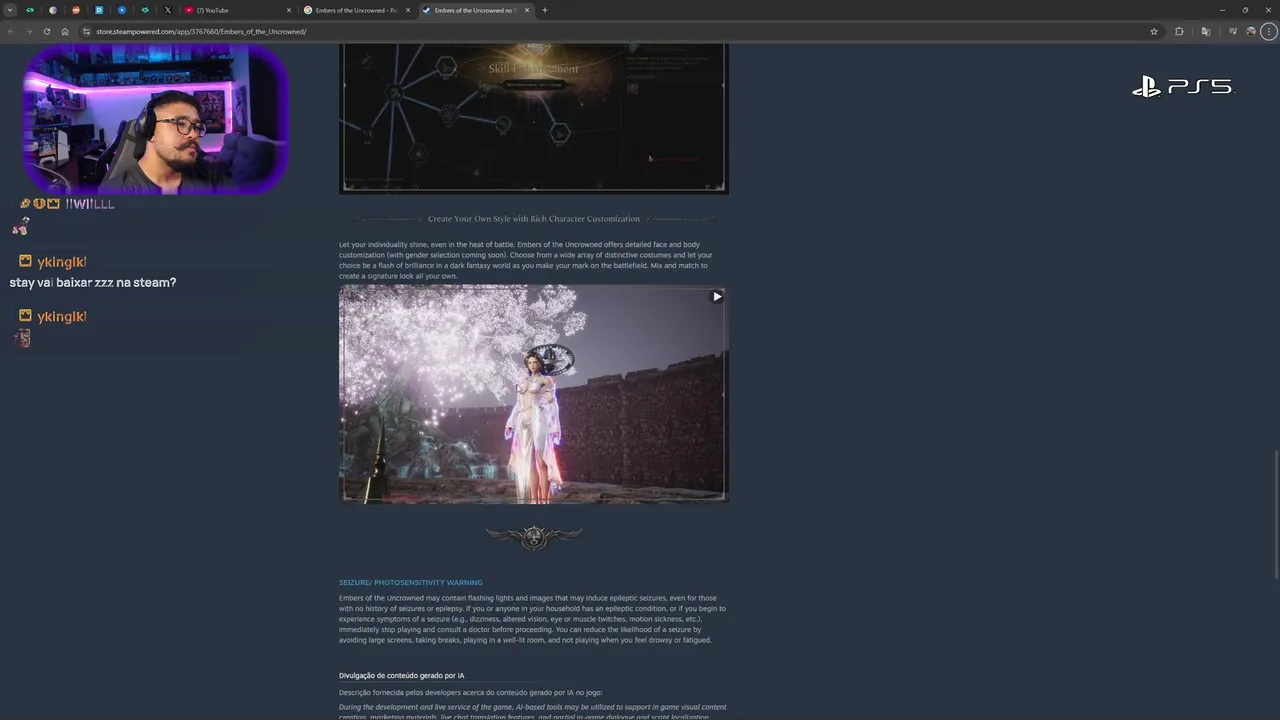The width and height of the screenshot is (1280, 720).
Task: Switch to the pinned teal arrows tab
Action: (145, 10)
